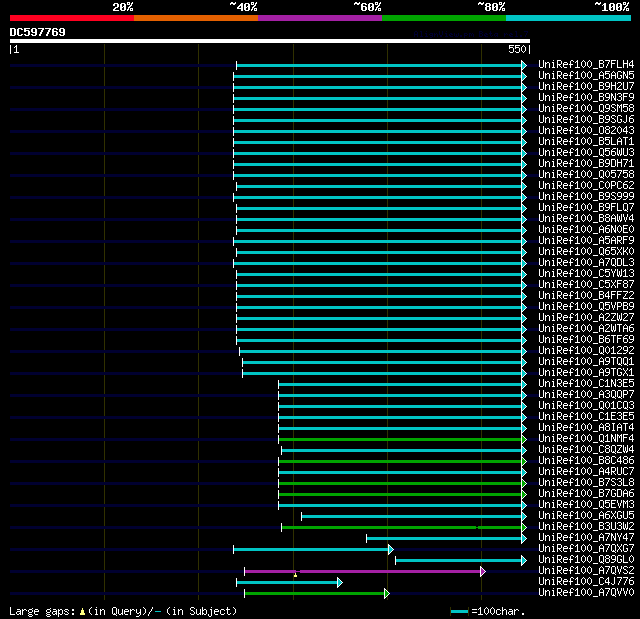Click the purple ~60% legend segment
The width and height of the screenshot is (640, 619).
(320, 18)
